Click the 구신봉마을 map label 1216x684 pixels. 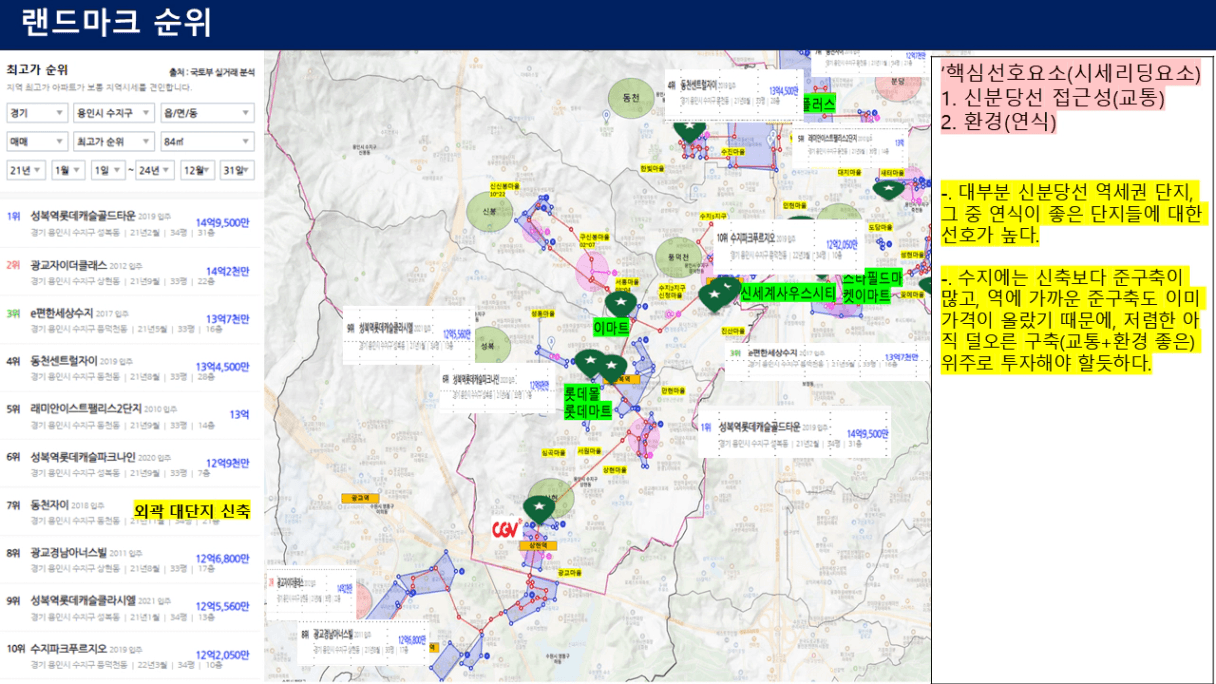coord(595,236)
